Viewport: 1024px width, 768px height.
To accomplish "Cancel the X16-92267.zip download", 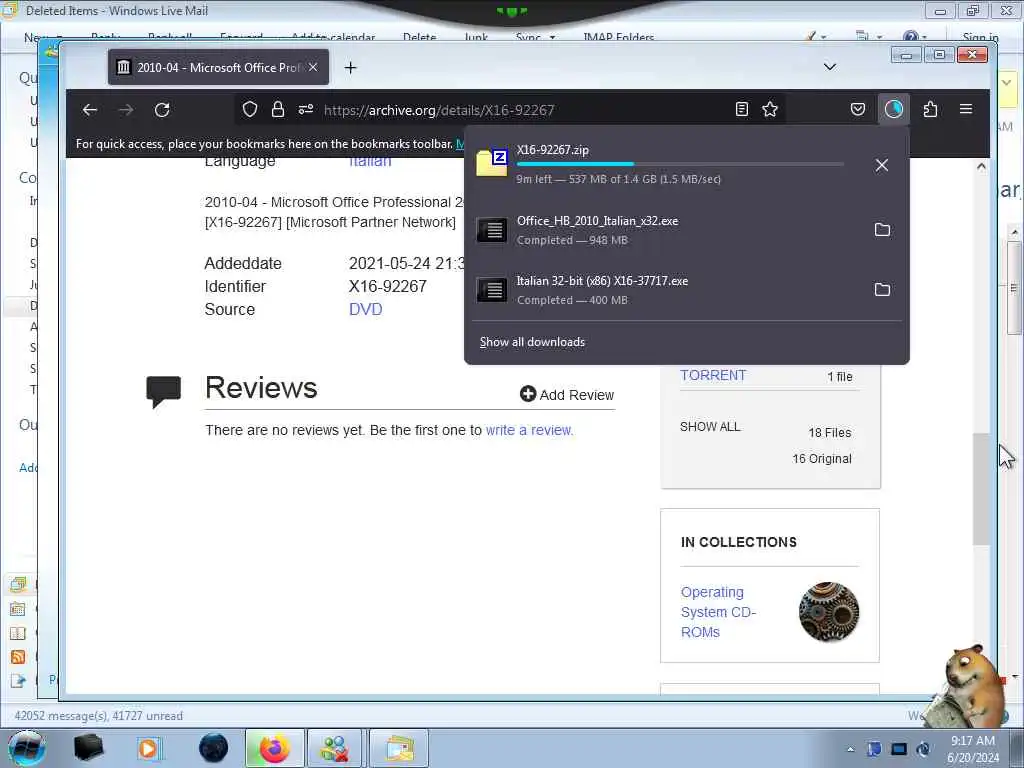I will coord(882,165).
